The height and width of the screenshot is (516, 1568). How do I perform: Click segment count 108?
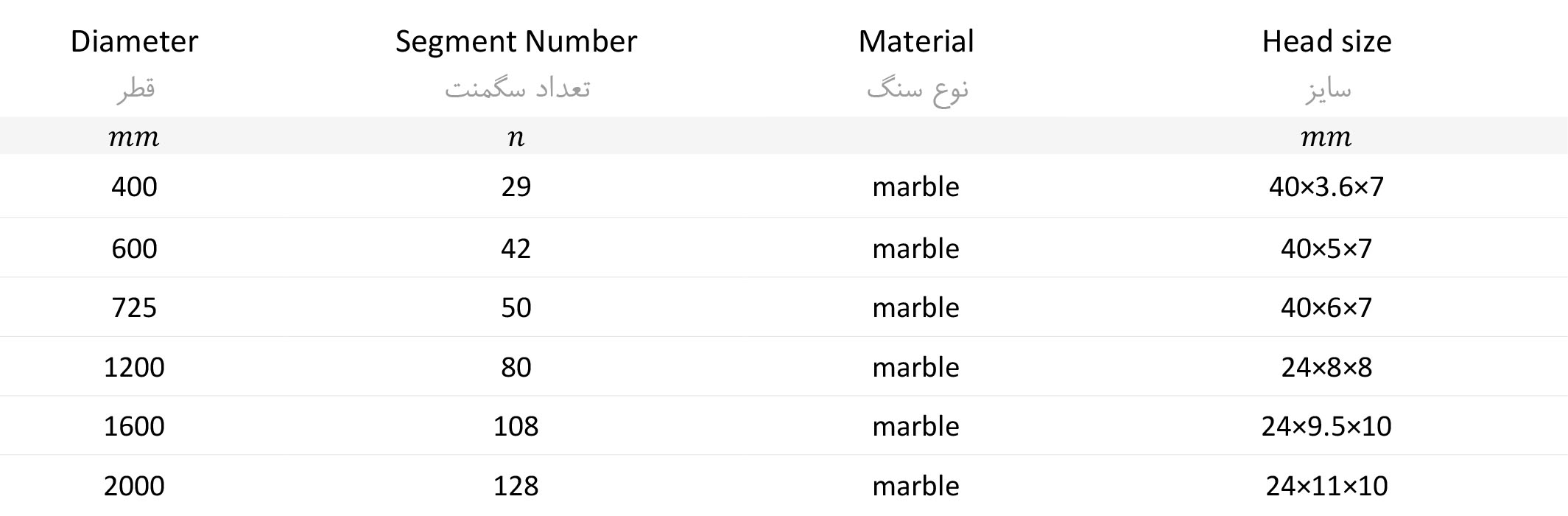coord(516,426)
